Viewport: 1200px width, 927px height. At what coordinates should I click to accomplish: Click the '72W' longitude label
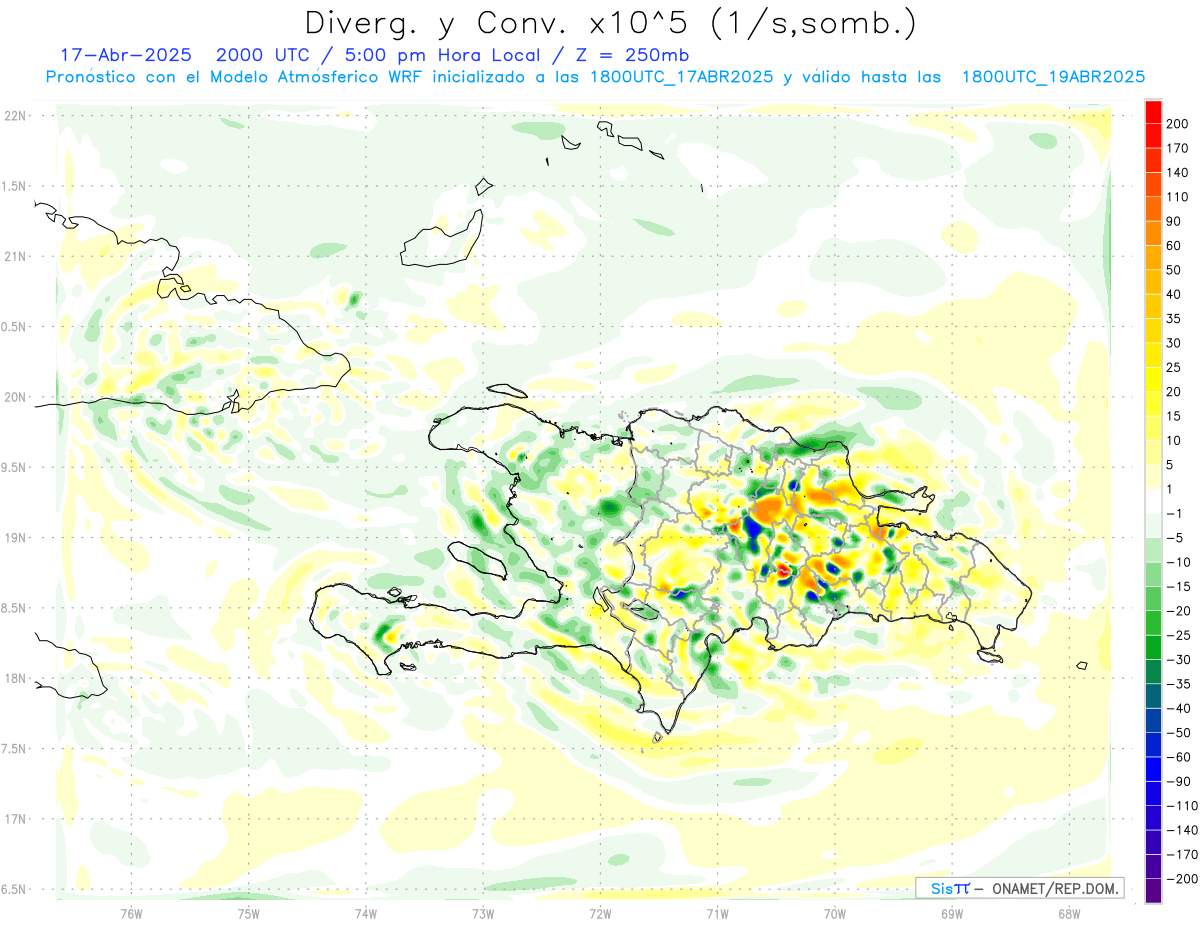600,915
